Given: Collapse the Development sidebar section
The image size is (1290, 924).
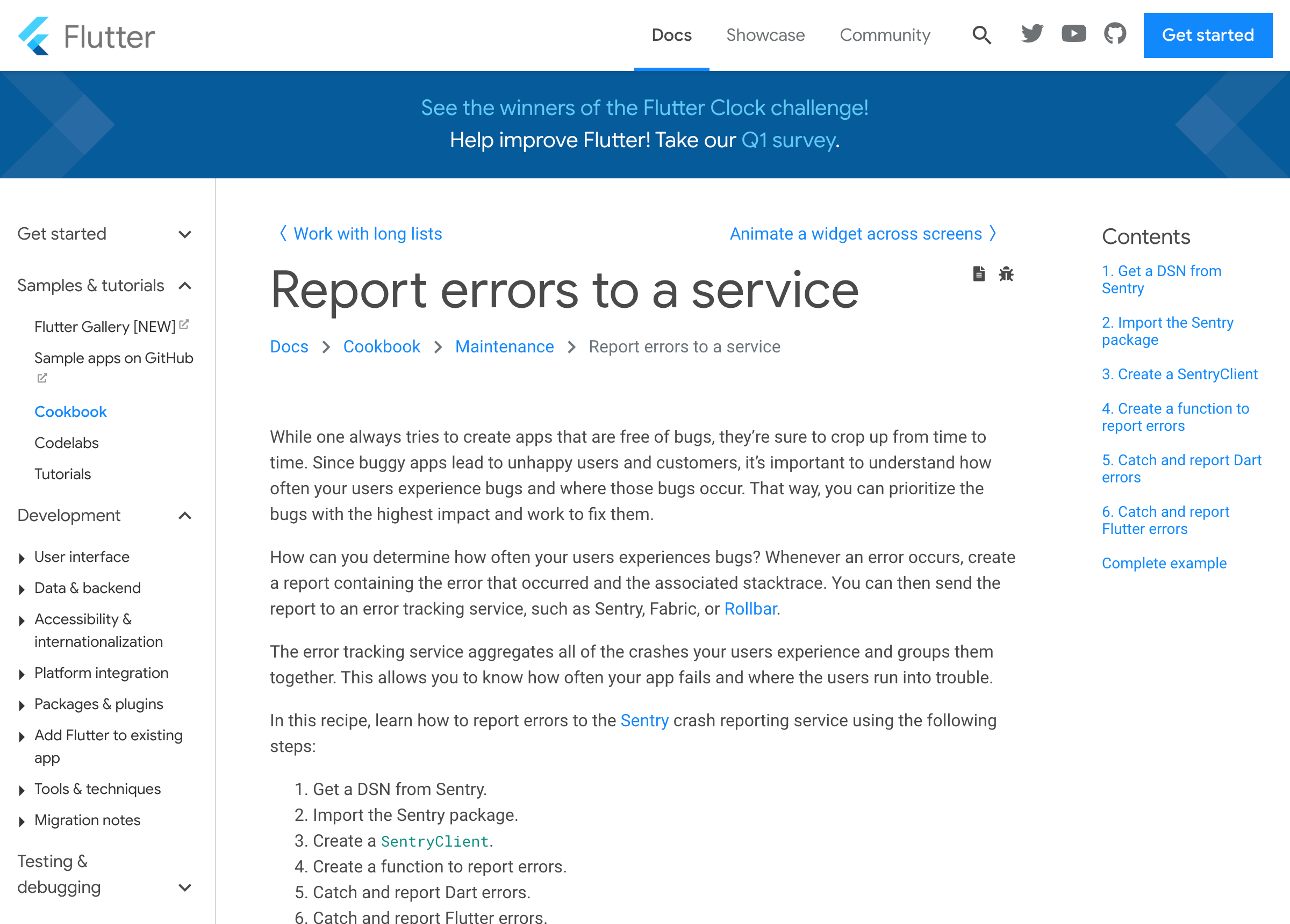Looking at the screenshot, I should pyautogui.click(x=185, y=516).
